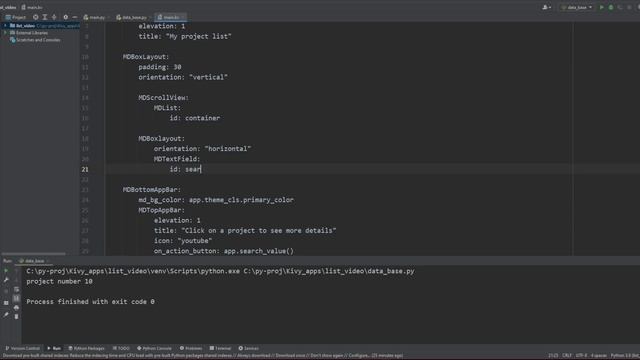This screenshot has height=360, width=640.
Task: Click the green Run button in toolbar
Action: 601,7
